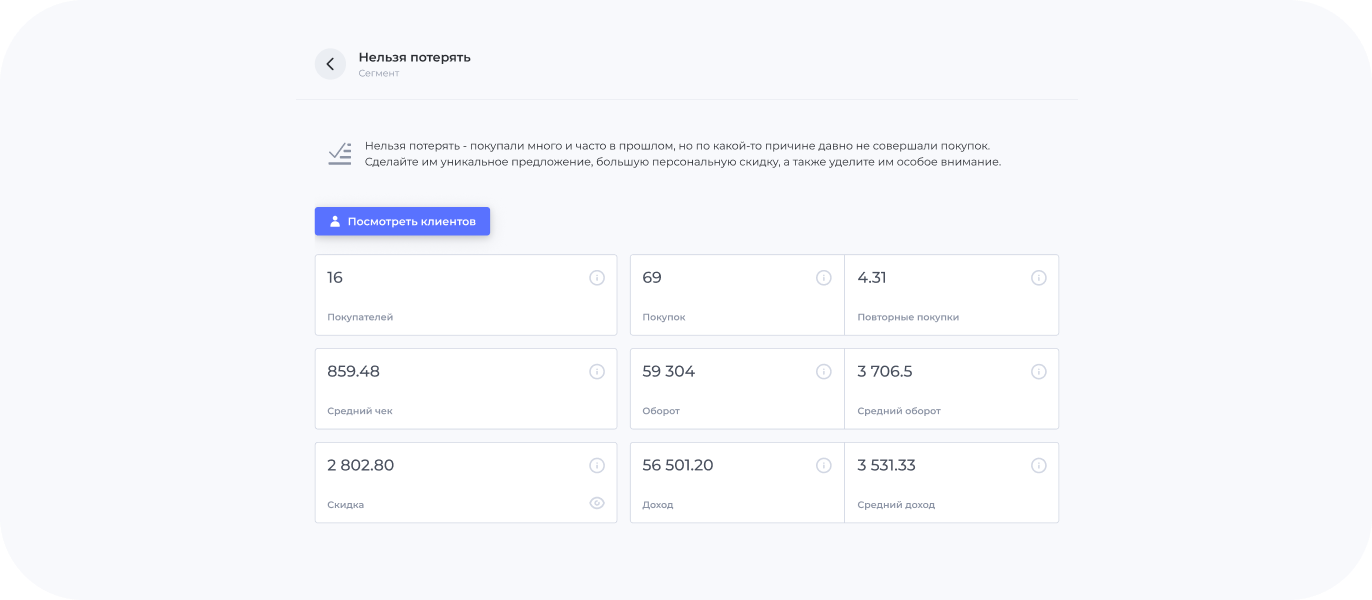Toggle the eye visibility icon in the Скидка card

pyautogui.click(x=597, y=503)
